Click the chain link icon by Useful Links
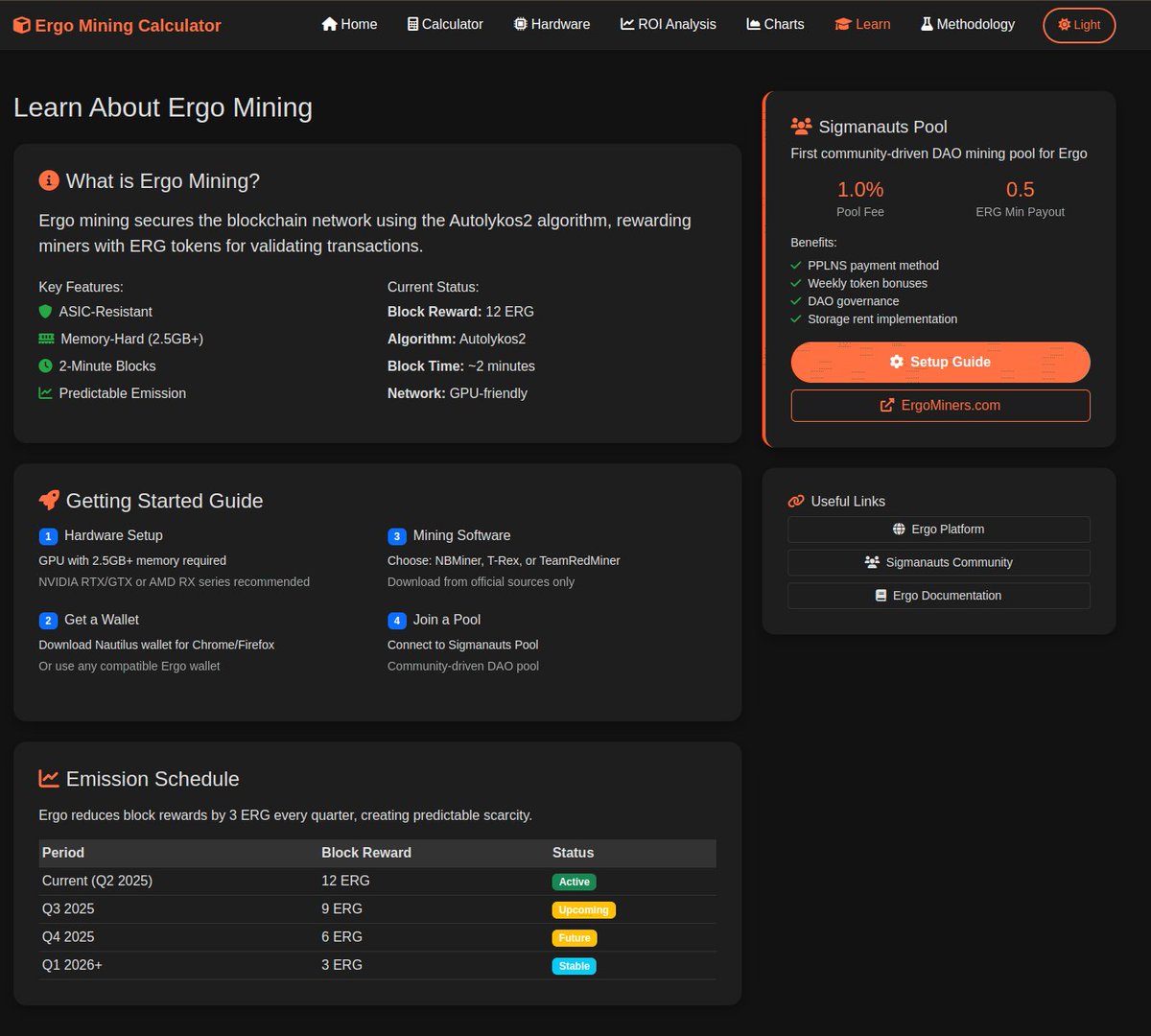 (x=796, y=501)
